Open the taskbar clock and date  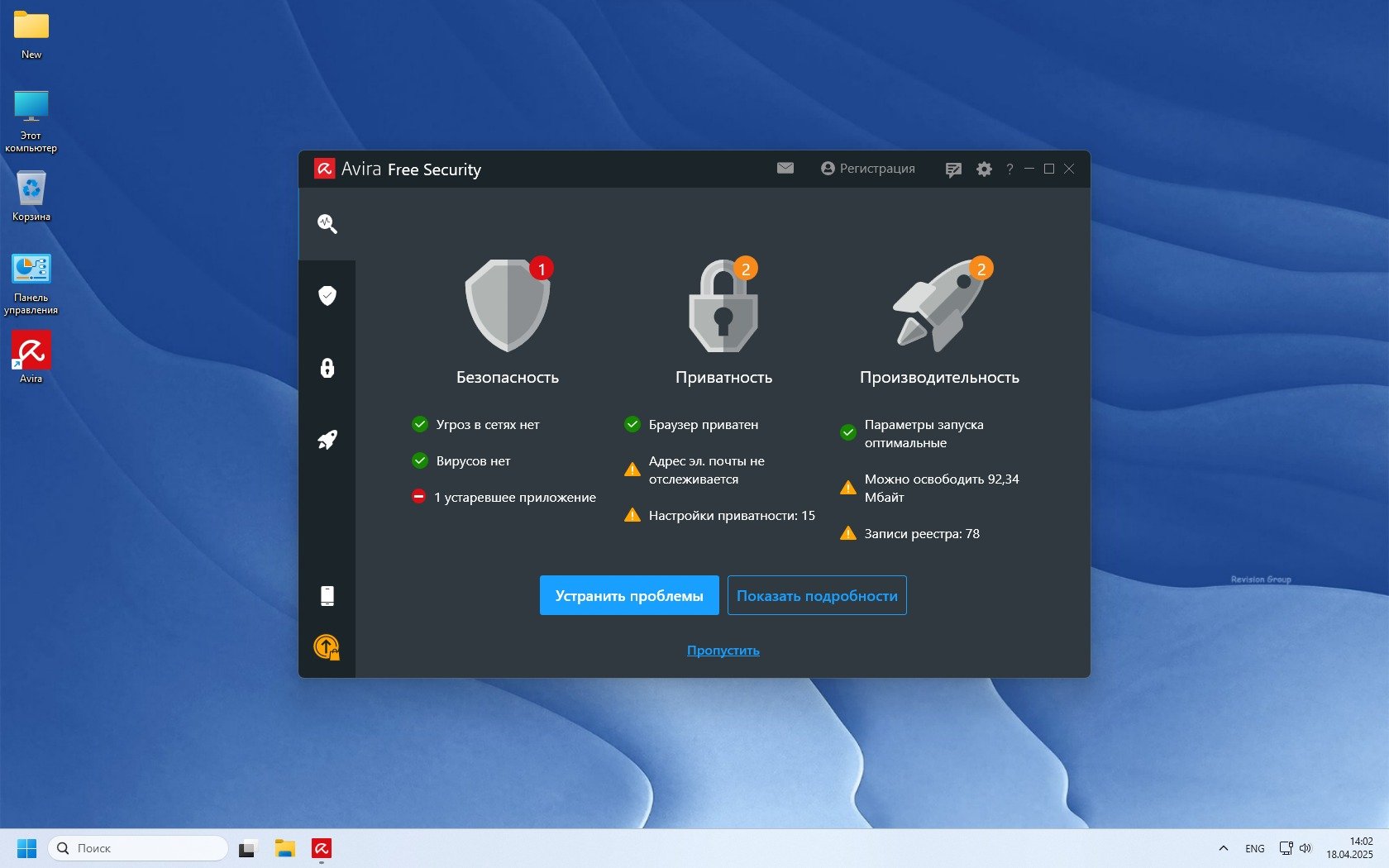[1349, 848]
